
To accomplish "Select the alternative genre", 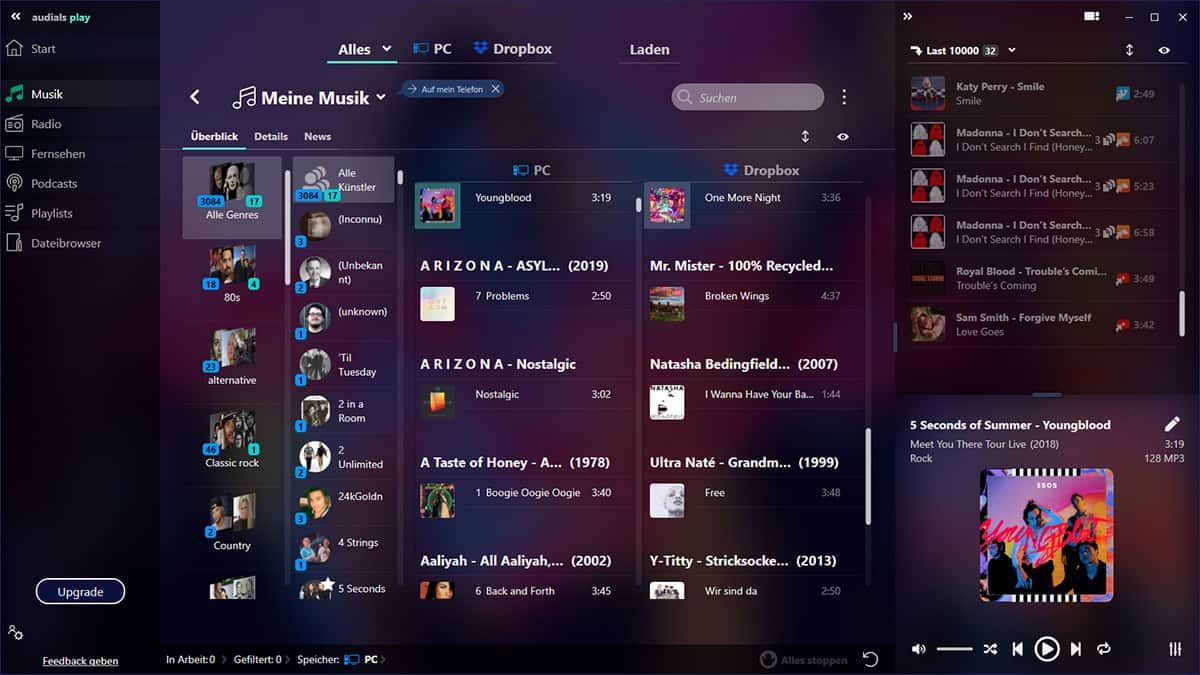I will point(232,358).
